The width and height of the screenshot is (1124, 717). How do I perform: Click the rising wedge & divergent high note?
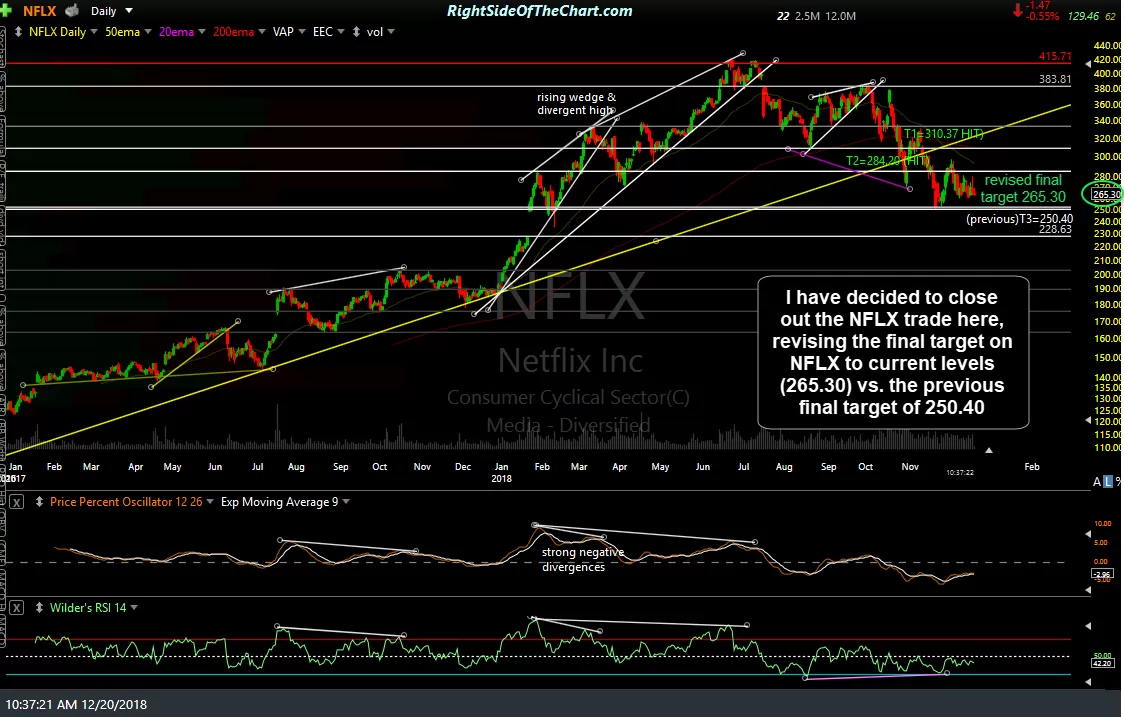point(576,104)
